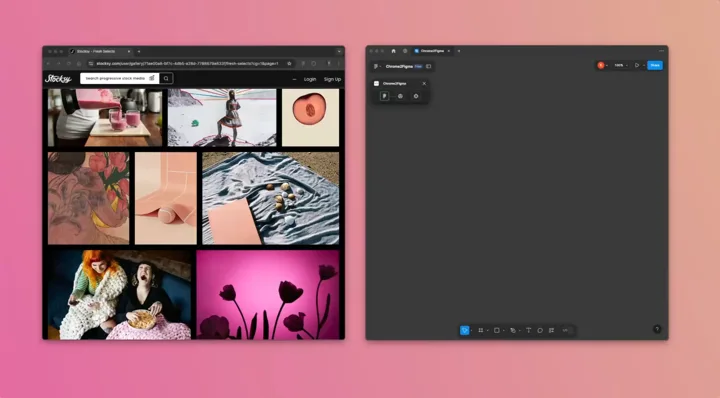Screen dimensions: 720x398
Task: Open the beach towel with shells photo
Action: pyautogui.click(x=270, y=198)
